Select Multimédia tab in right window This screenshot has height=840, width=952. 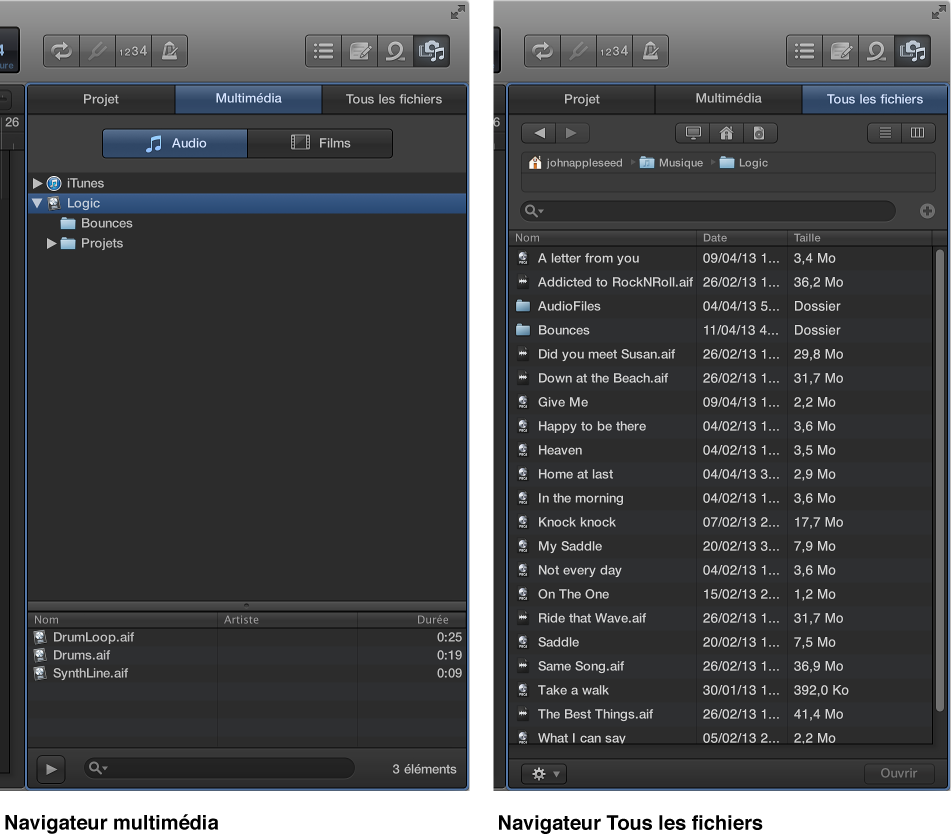(x=729, y=99)
